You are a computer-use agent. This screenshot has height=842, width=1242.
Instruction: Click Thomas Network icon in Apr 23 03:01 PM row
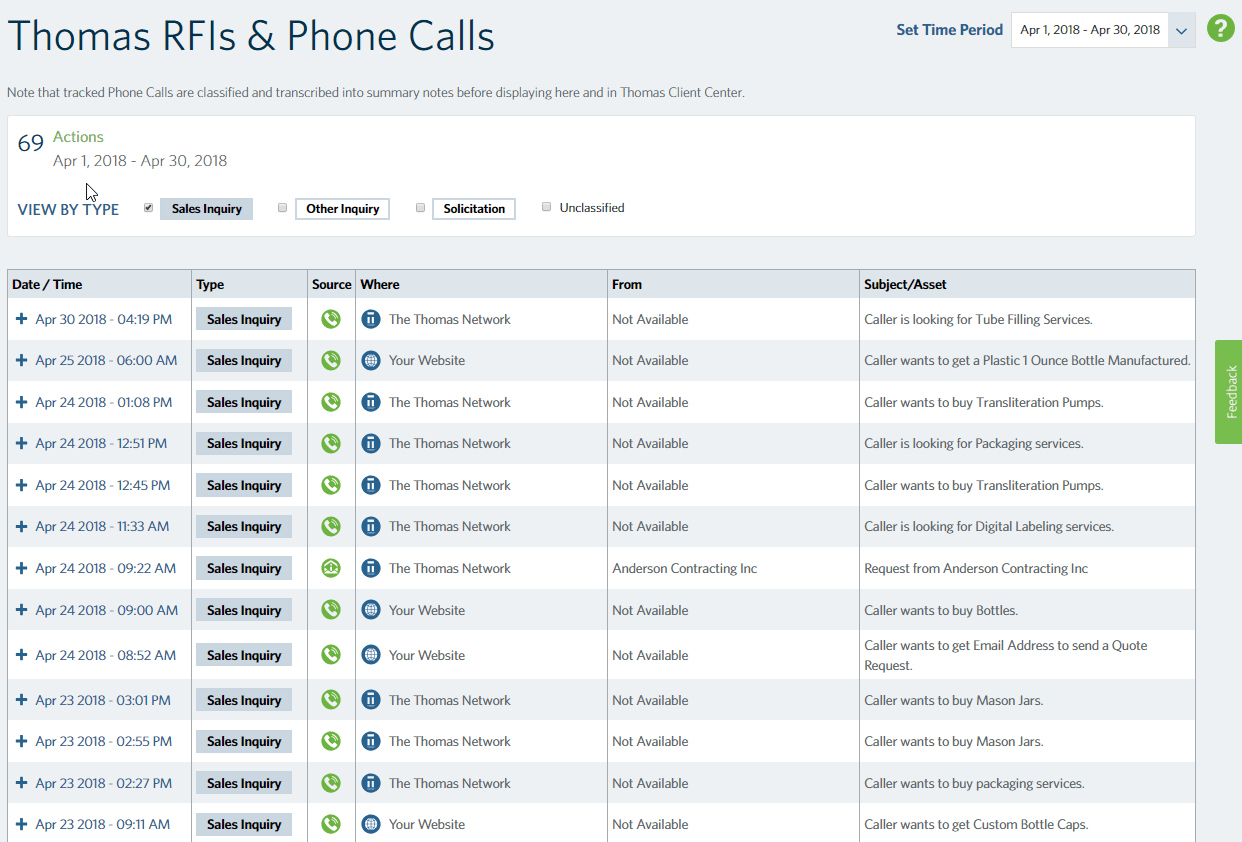pyautogui.click(x=371, y=700)
